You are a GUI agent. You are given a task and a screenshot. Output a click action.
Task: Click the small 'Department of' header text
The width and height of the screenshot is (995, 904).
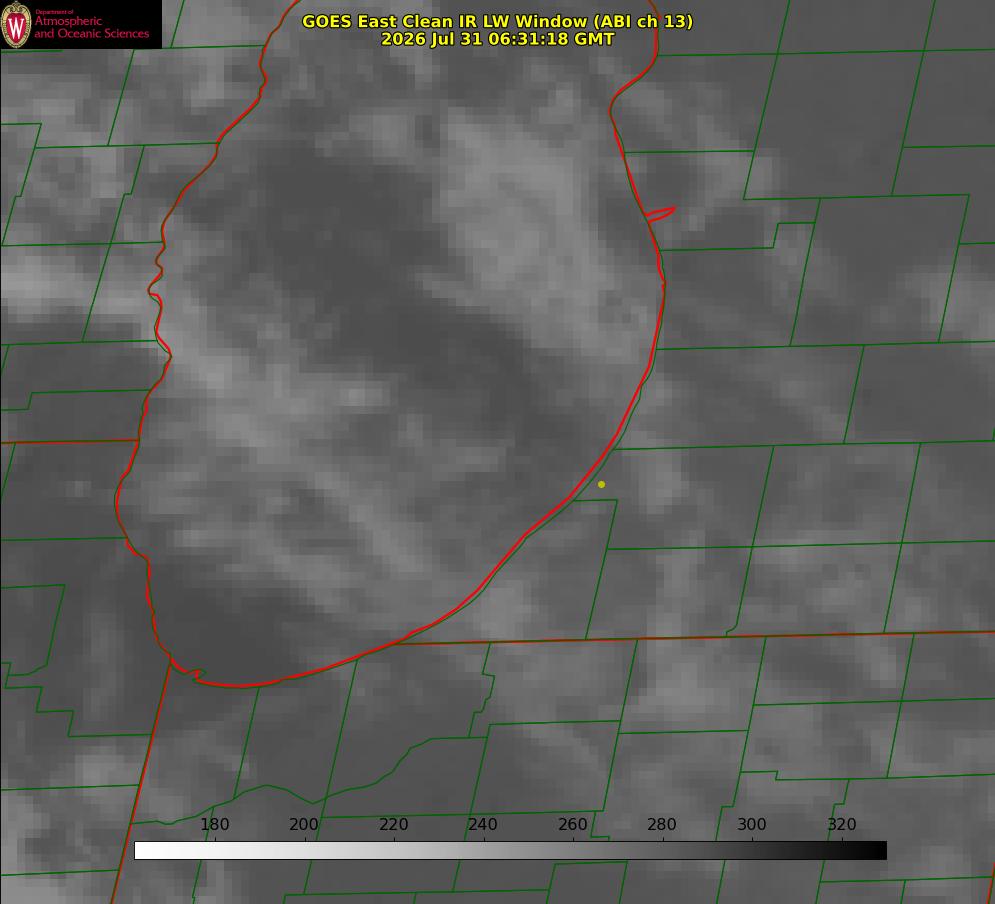click(54, 12)
